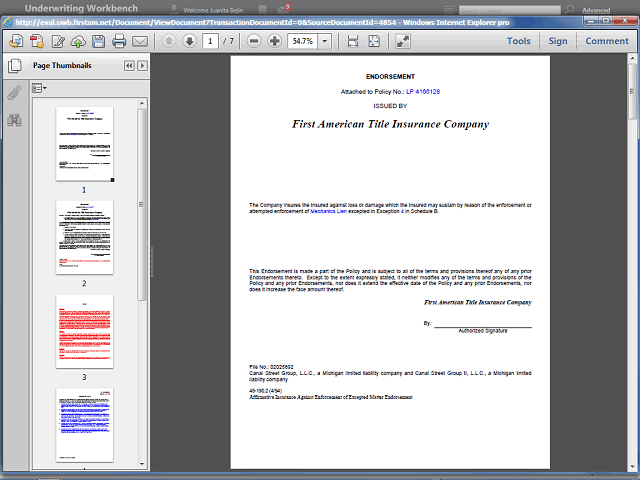This screenshot has height=480, width=640.
Task: Open the Tools pane
Action: click(519, 41)
